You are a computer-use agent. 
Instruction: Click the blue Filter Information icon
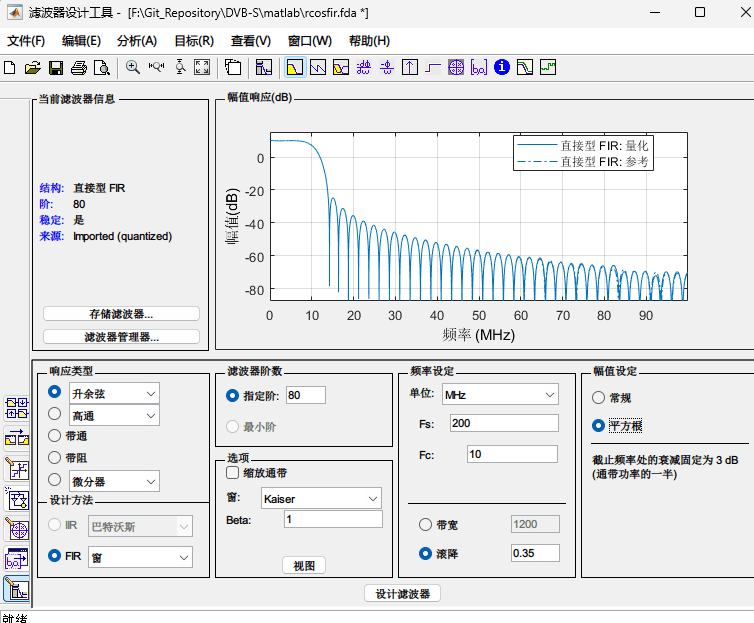coord(502,67)
